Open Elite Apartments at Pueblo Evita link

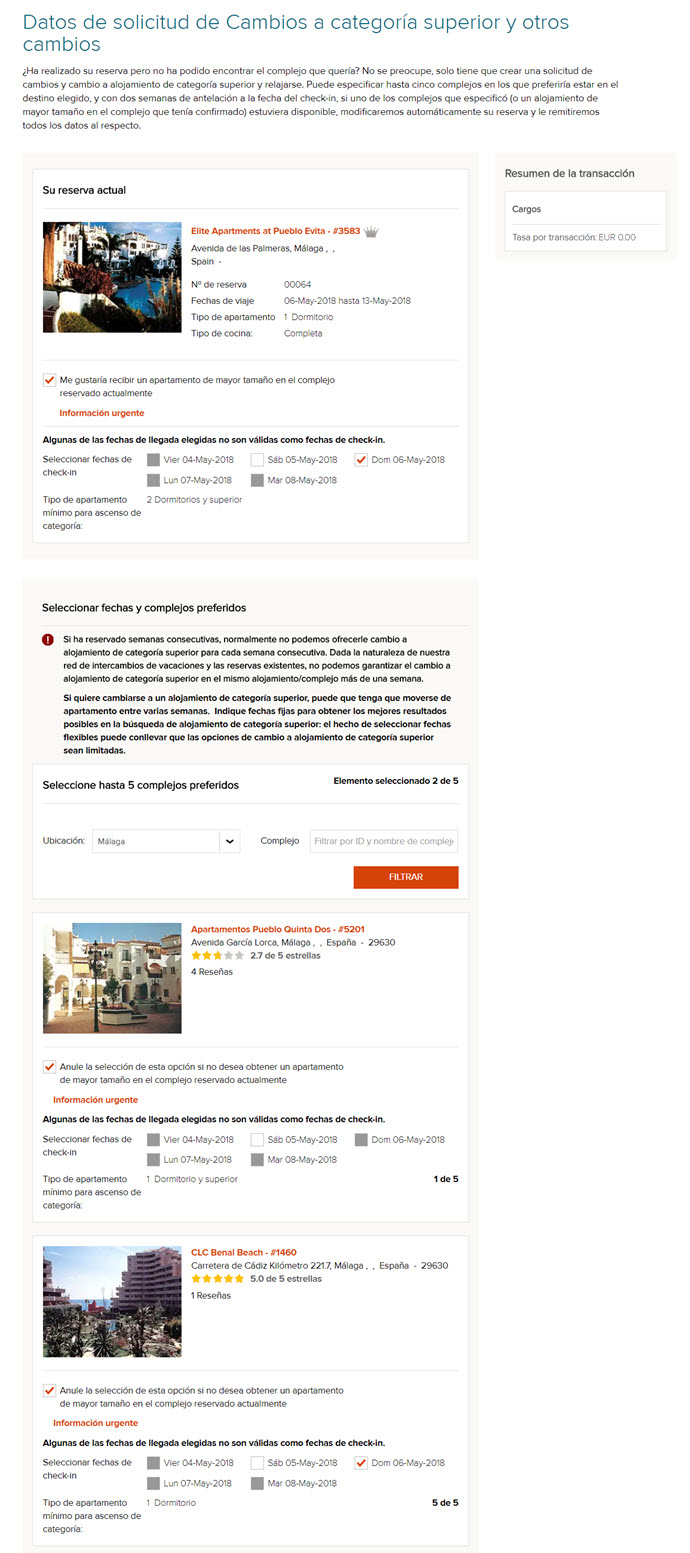pyautogui.click(x=276, y=231)
